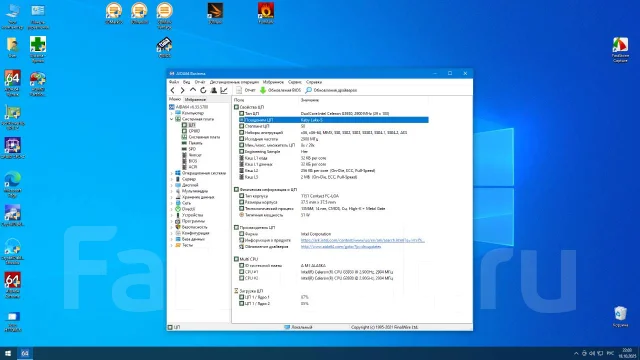The width and height of the screenshot is (640, 360).
Task: Expand the Дисплей tree node
Action: tap(171, 185)
